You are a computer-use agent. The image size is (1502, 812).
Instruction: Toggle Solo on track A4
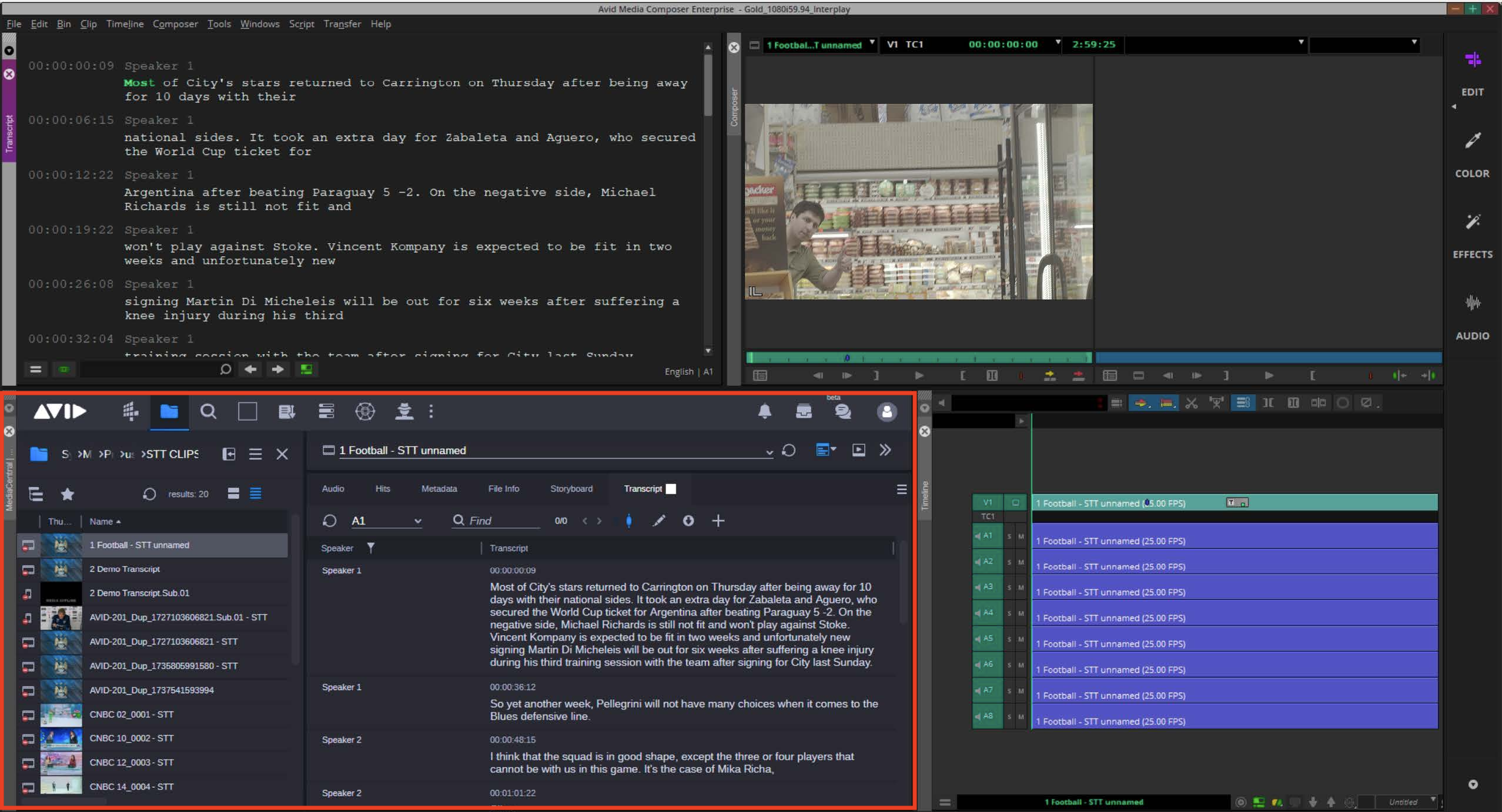click(x=1009, y=613)
